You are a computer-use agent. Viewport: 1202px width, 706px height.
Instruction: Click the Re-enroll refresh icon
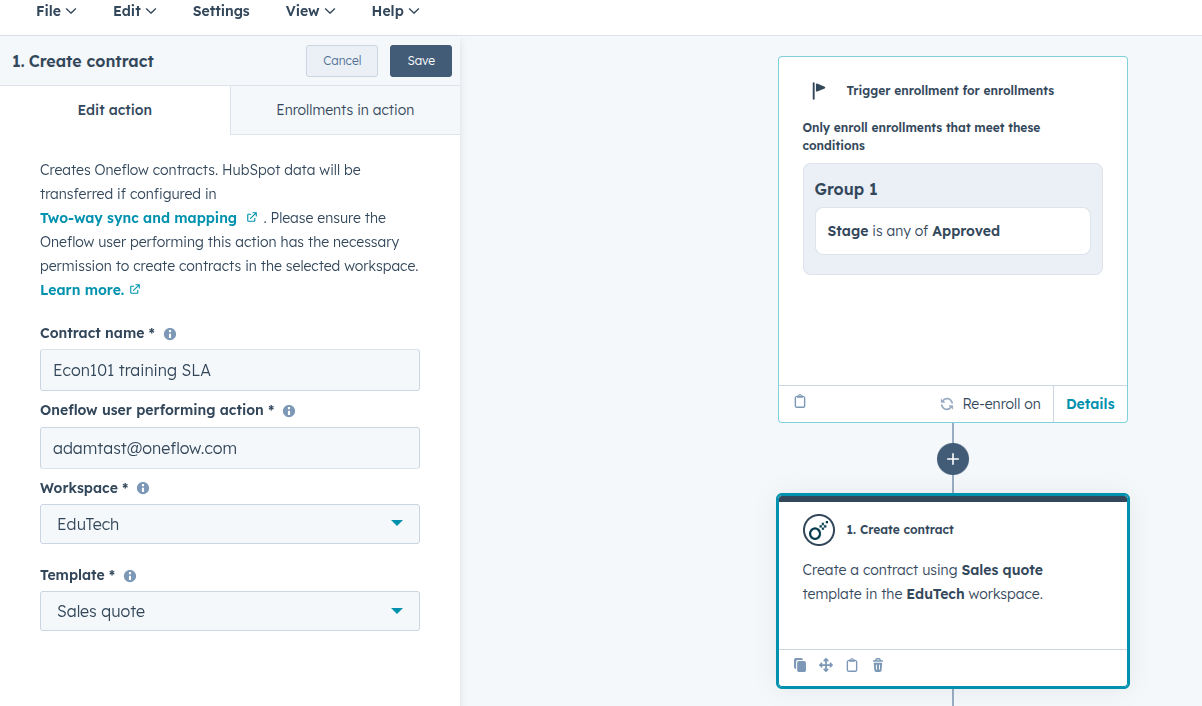(947, 404)
